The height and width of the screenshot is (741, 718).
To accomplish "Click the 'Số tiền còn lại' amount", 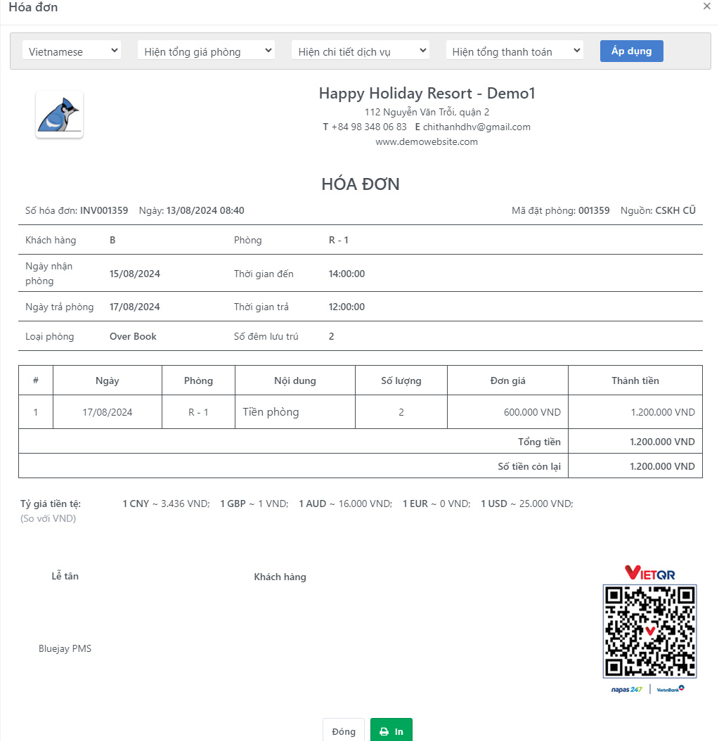I will [662, 466].
